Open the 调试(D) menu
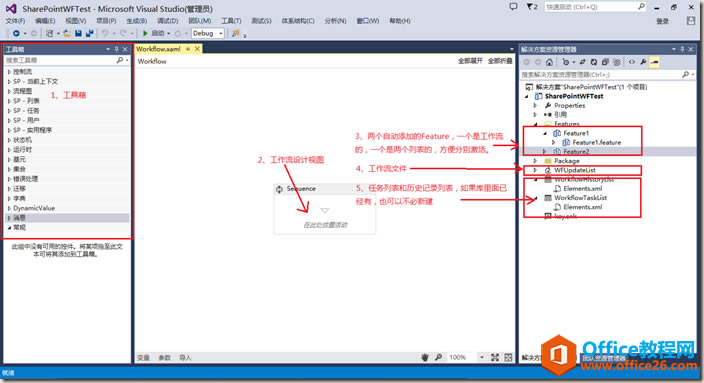The height and width of the screenshot is (383, 704). pyautogui.click(x=167, y=21)
